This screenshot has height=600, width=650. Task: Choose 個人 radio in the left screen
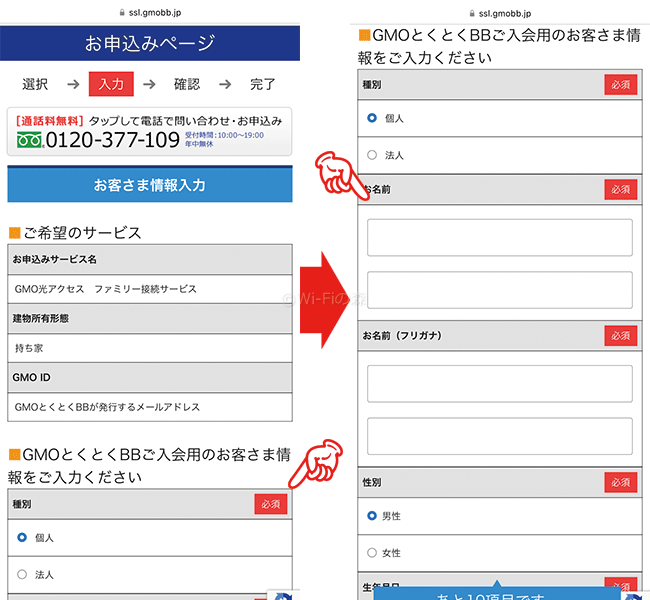pos(22,537)
